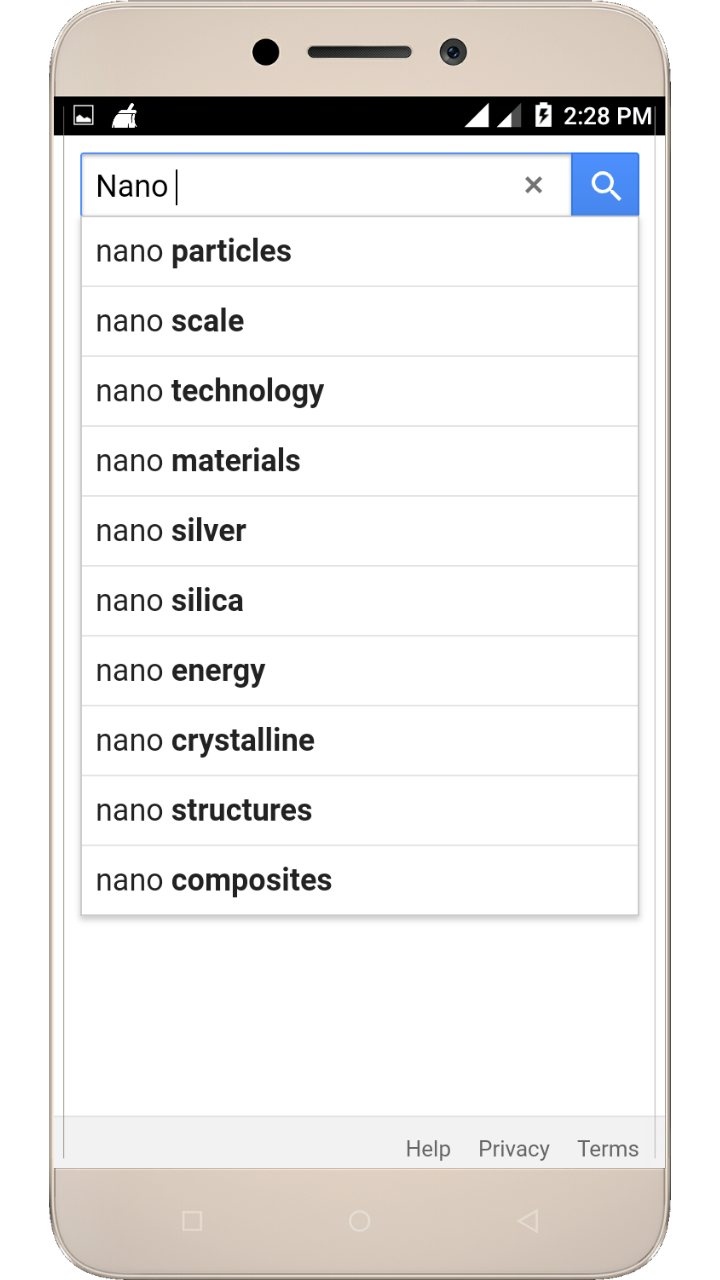Screen dimensions: 720x1280
Task: Tap the nano silica suggestion
Action: tap(359, 601)
